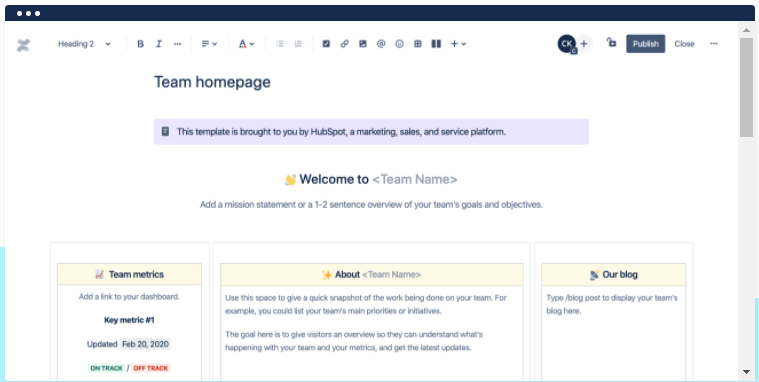Click the 'Use this space' paragraph
Image resolution: width=759 pixels, height=382 pixels.
point(366,305)
